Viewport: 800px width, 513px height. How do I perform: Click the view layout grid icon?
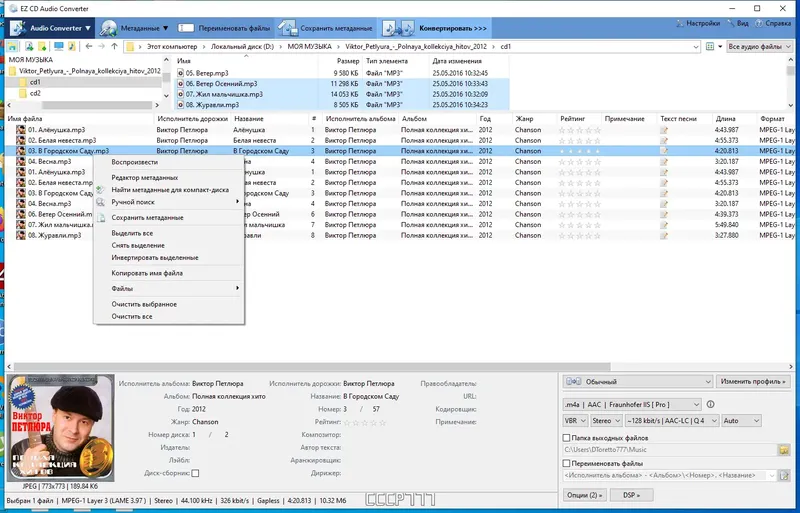(710, 46)
